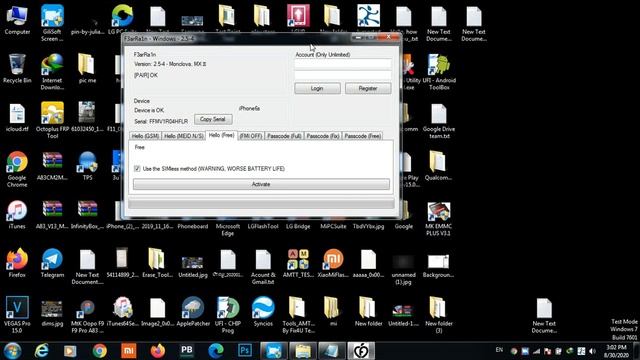The image size is (640, 360).
Task: Select the Octoplus FRP Tool icon
Action: point(52,121)
